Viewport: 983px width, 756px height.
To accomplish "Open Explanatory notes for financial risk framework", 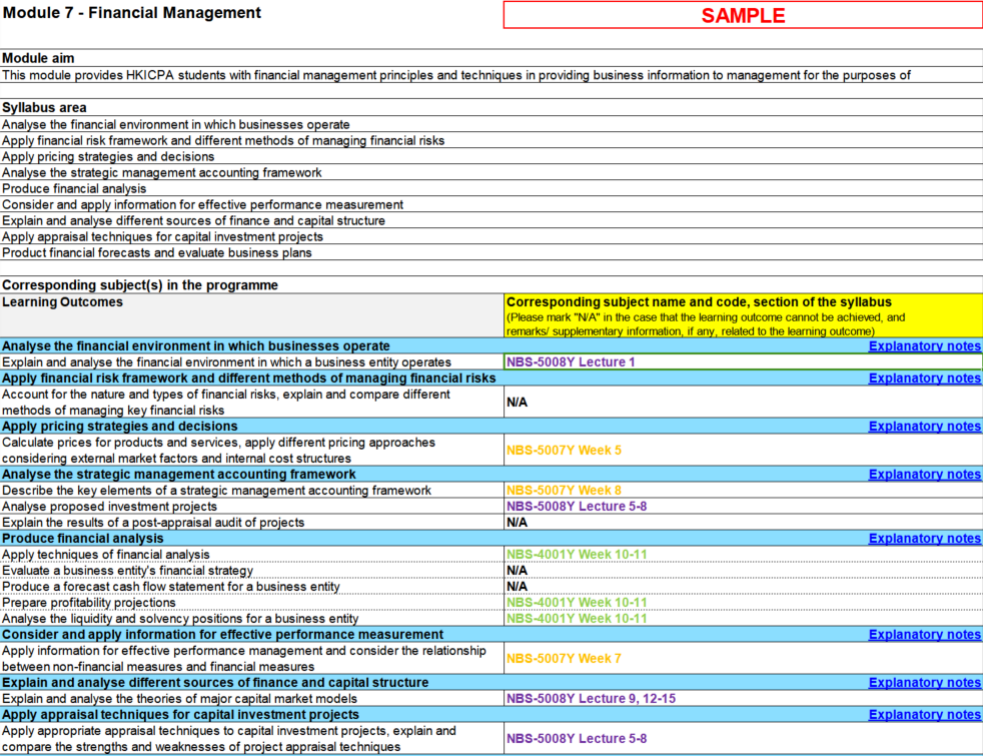I will point(924,378).
